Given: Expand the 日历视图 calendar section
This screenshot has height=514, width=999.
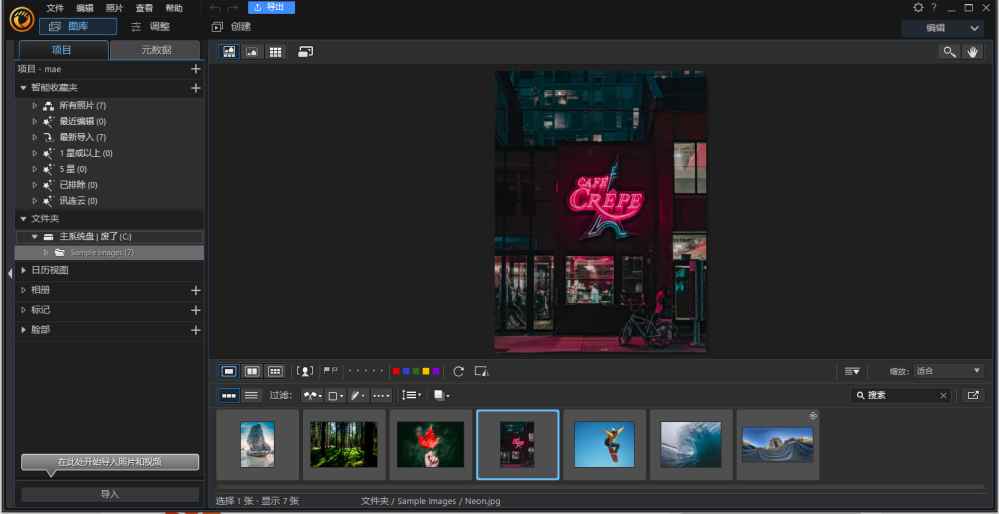Looking at the screenshot, I should [x=50, y=270].
